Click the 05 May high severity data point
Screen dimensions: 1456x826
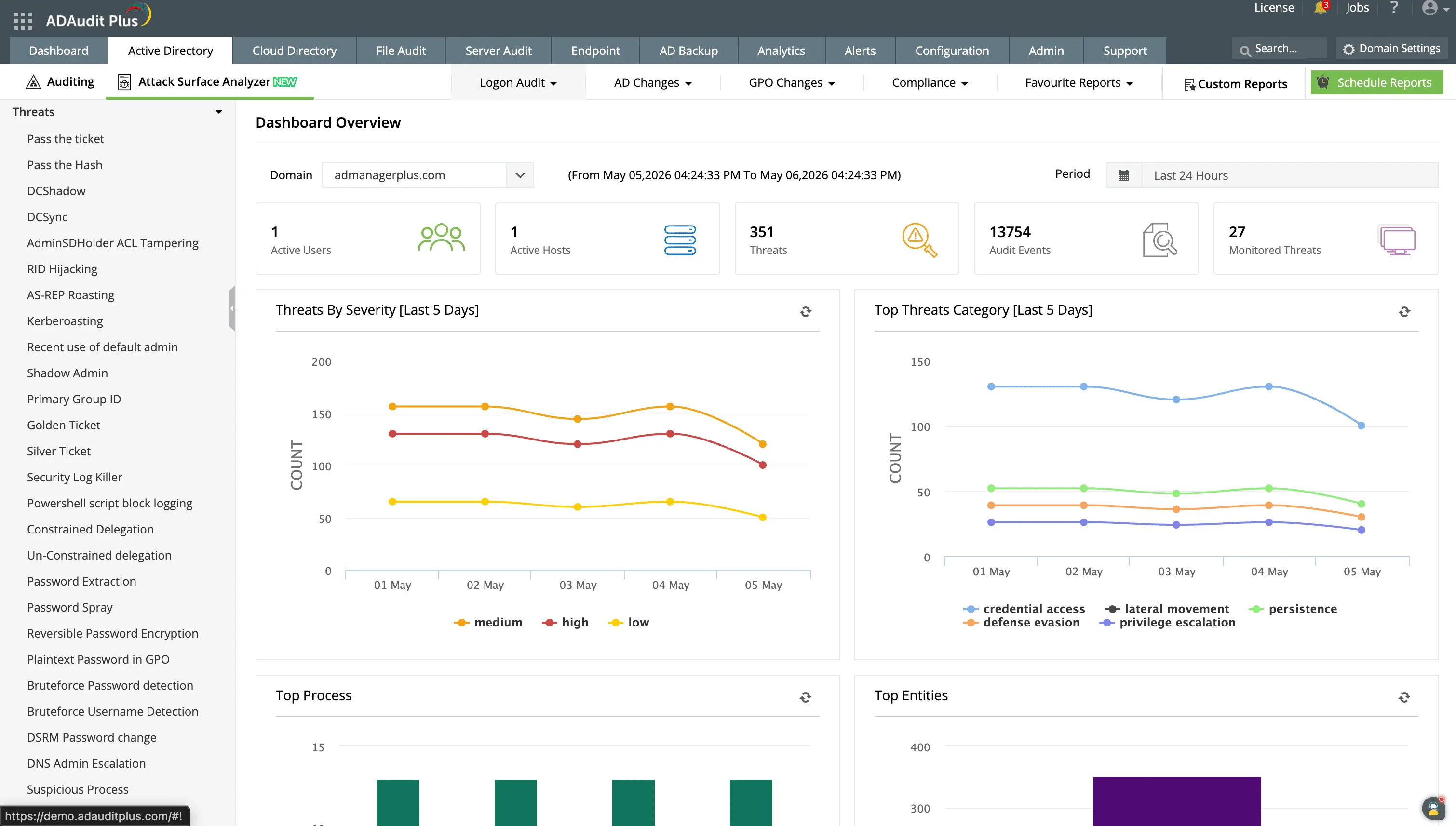click(x=763, y=465)
